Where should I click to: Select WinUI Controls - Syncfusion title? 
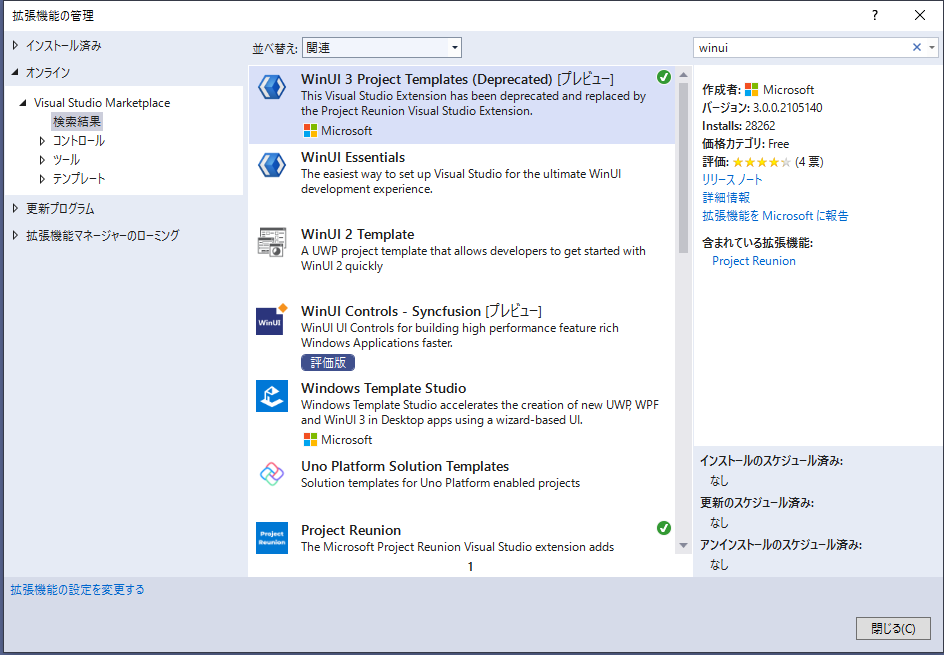tap(391, 311)
